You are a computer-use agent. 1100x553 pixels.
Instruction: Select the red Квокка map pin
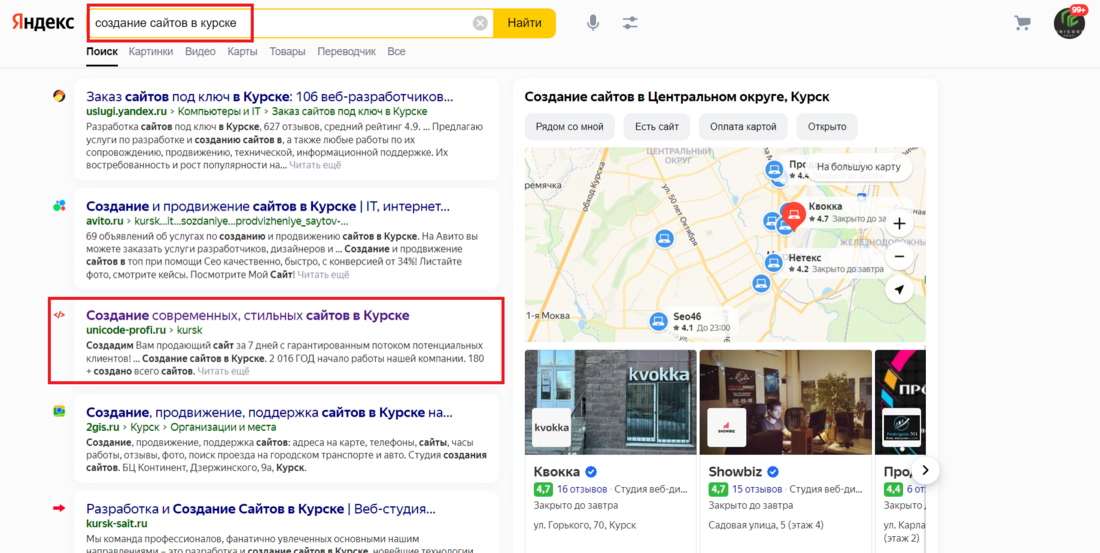tap(793, 215)
